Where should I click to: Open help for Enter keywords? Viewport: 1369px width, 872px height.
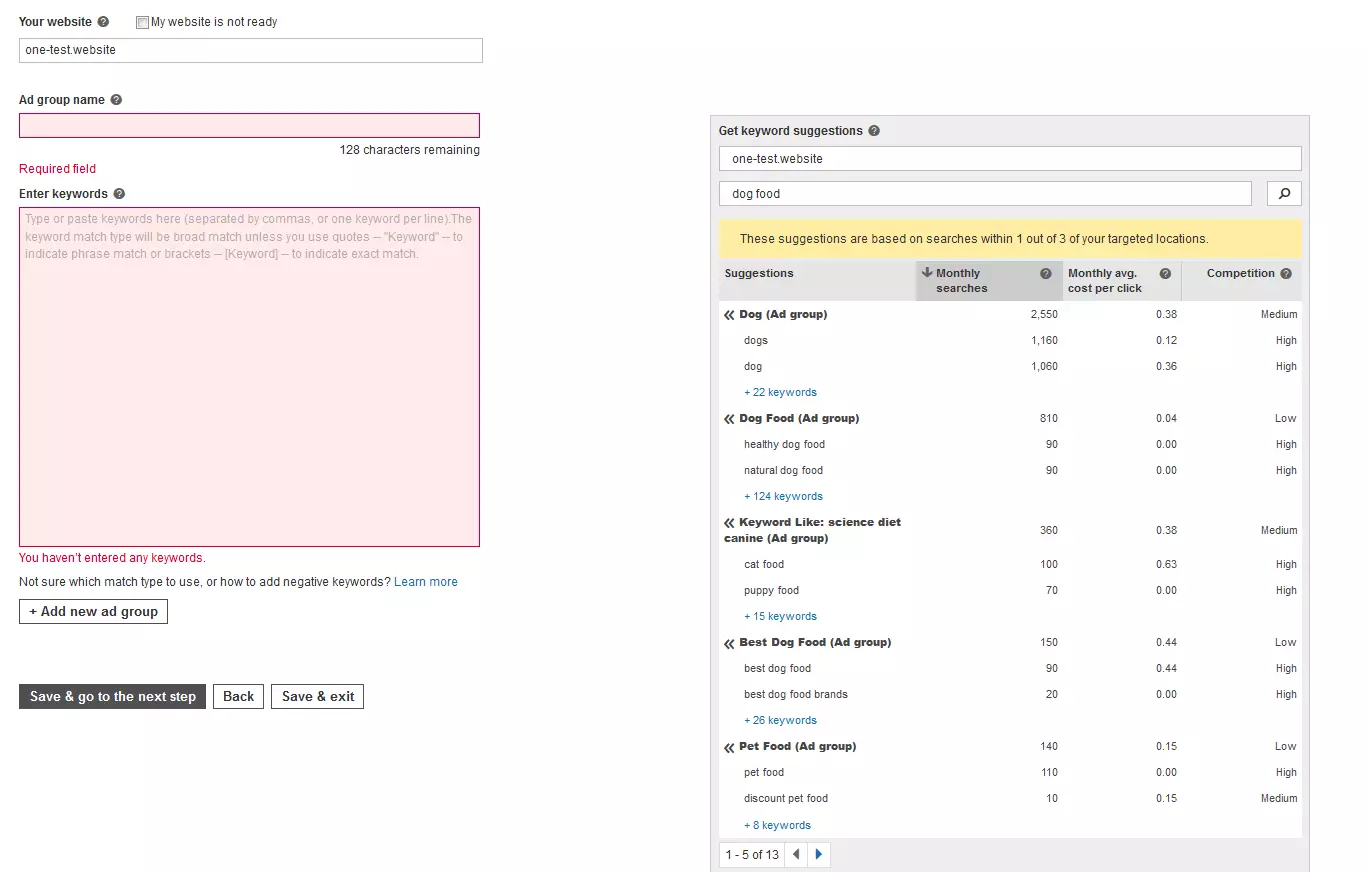(119, 194)
